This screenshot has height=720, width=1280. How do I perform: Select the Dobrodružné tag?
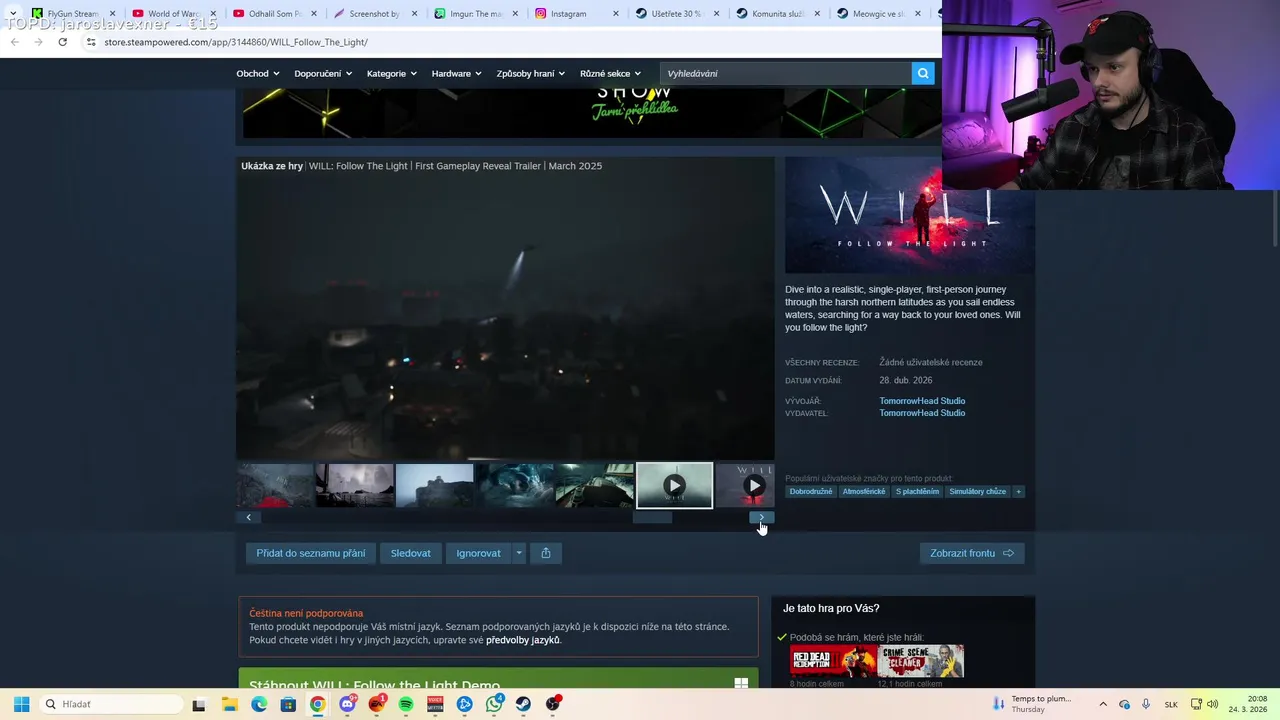pyautogui.click(x=811, y=491)
